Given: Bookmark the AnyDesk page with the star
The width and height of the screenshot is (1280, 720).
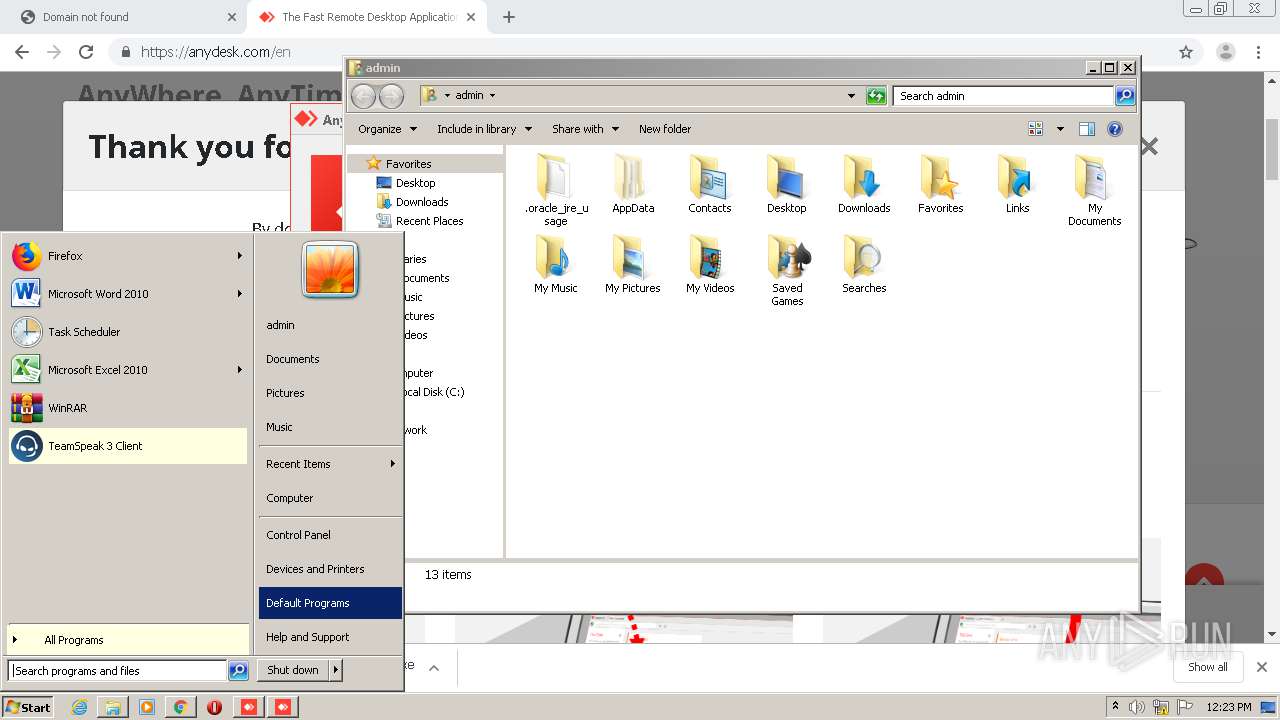Looking at the screenshot, I should (x=1186, y=52).
